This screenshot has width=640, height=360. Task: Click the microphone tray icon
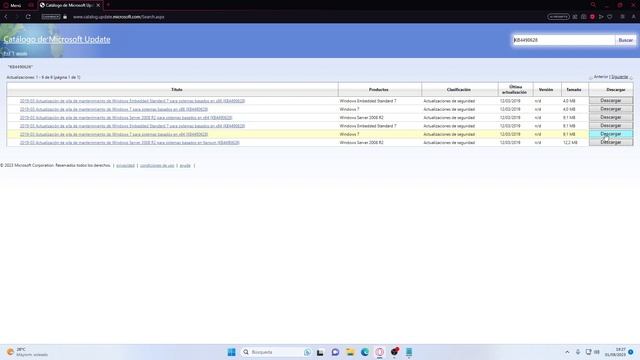[x=578, y=352]
